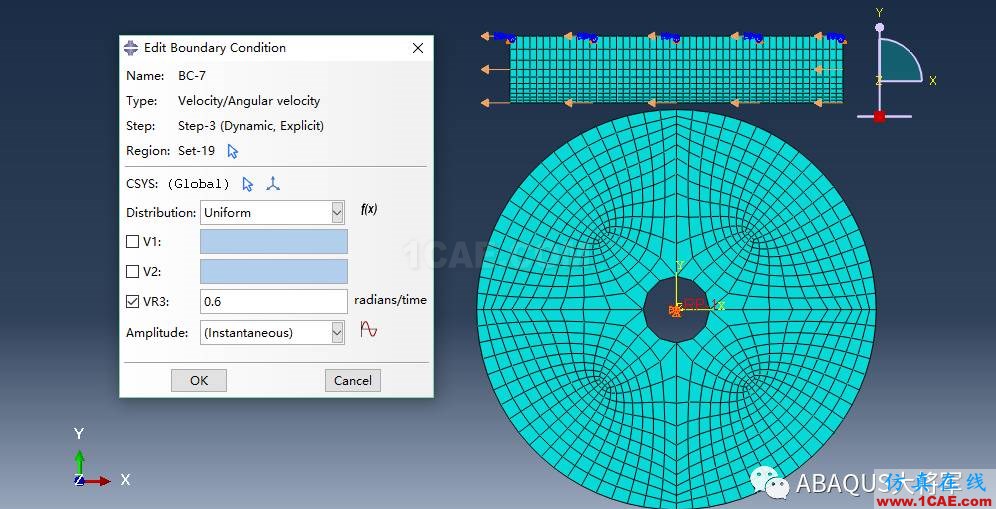Close the Edit Boundary Condition dialog
This screenshot has width=996, height=509.
click(418, 48)
